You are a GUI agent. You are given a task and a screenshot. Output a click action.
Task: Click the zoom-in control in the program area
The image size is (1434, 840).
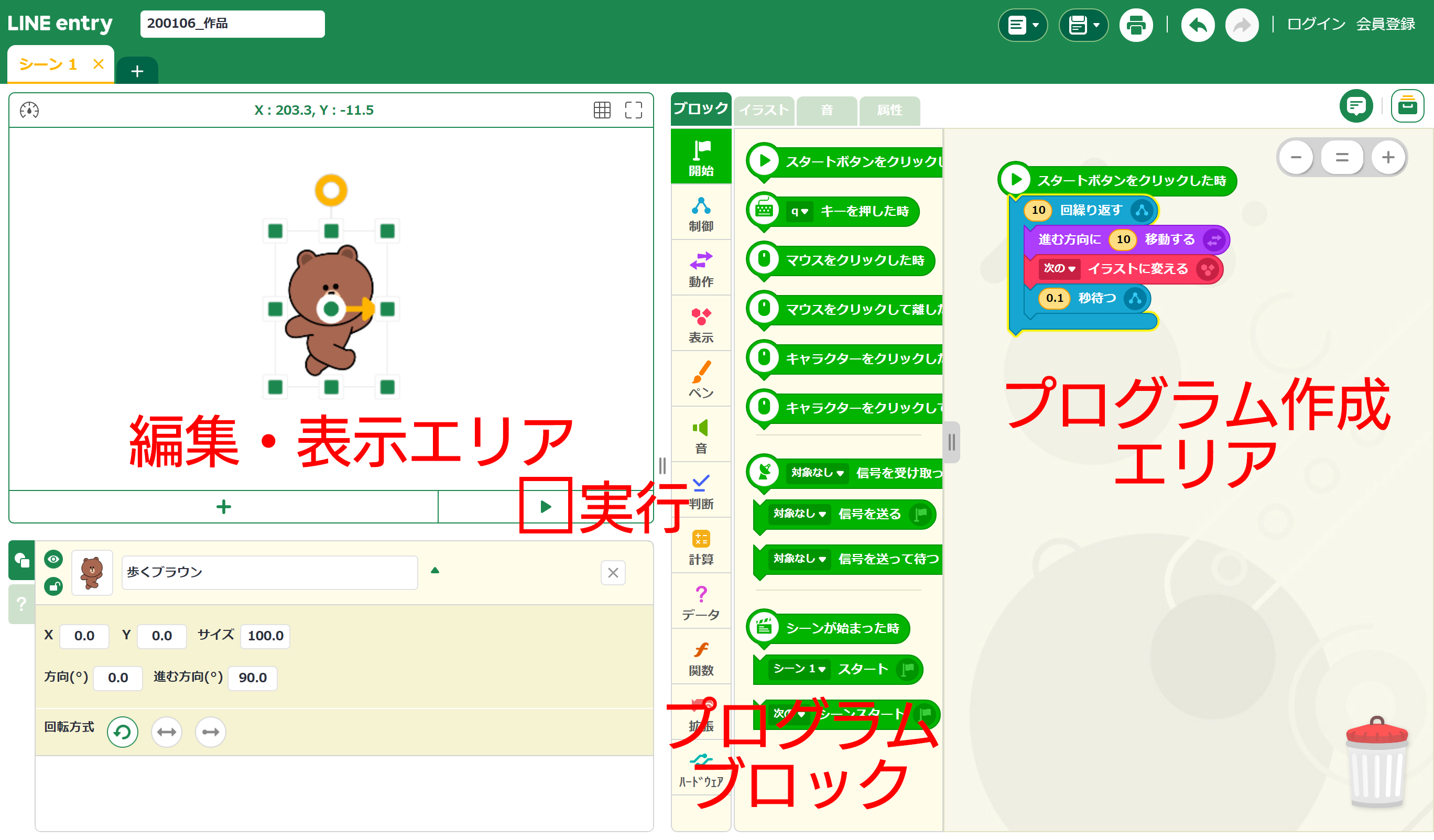point(1388,157)
